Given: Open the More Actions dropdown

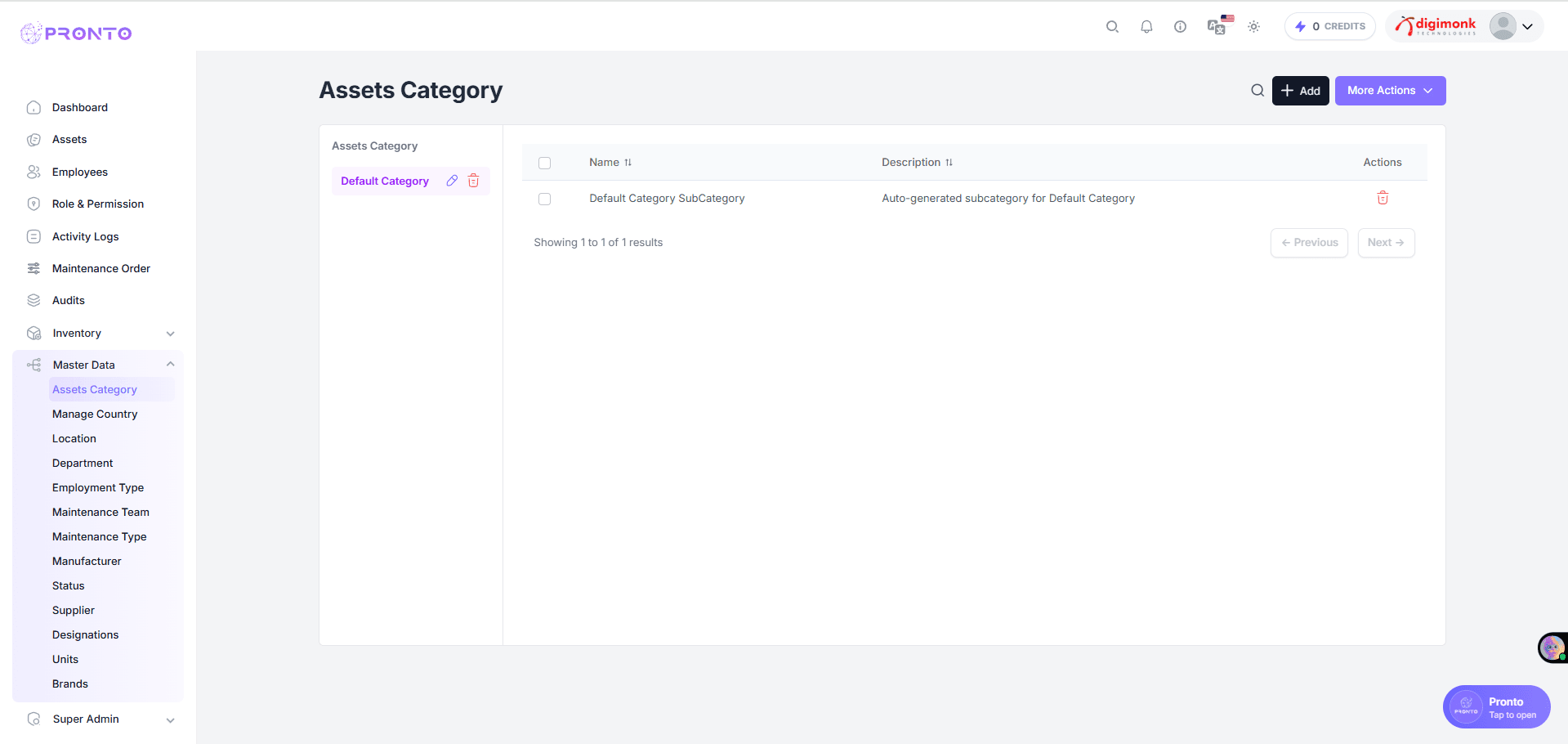Looking at the screenshot, I should [x=1389, y=90].
